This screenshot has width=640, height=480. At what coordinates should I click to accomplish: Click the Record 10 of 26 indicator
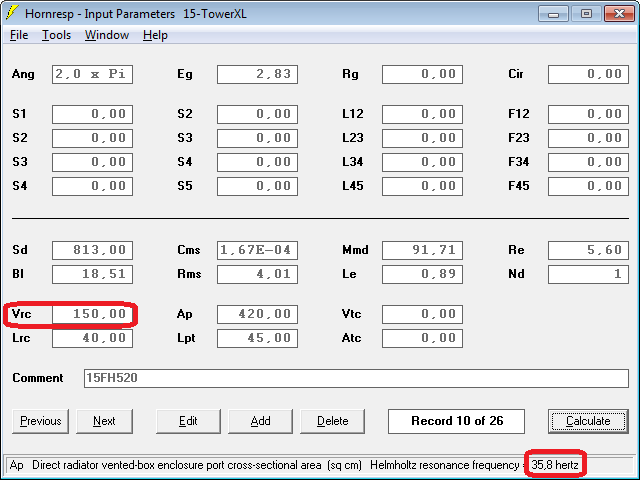(456, 421)
